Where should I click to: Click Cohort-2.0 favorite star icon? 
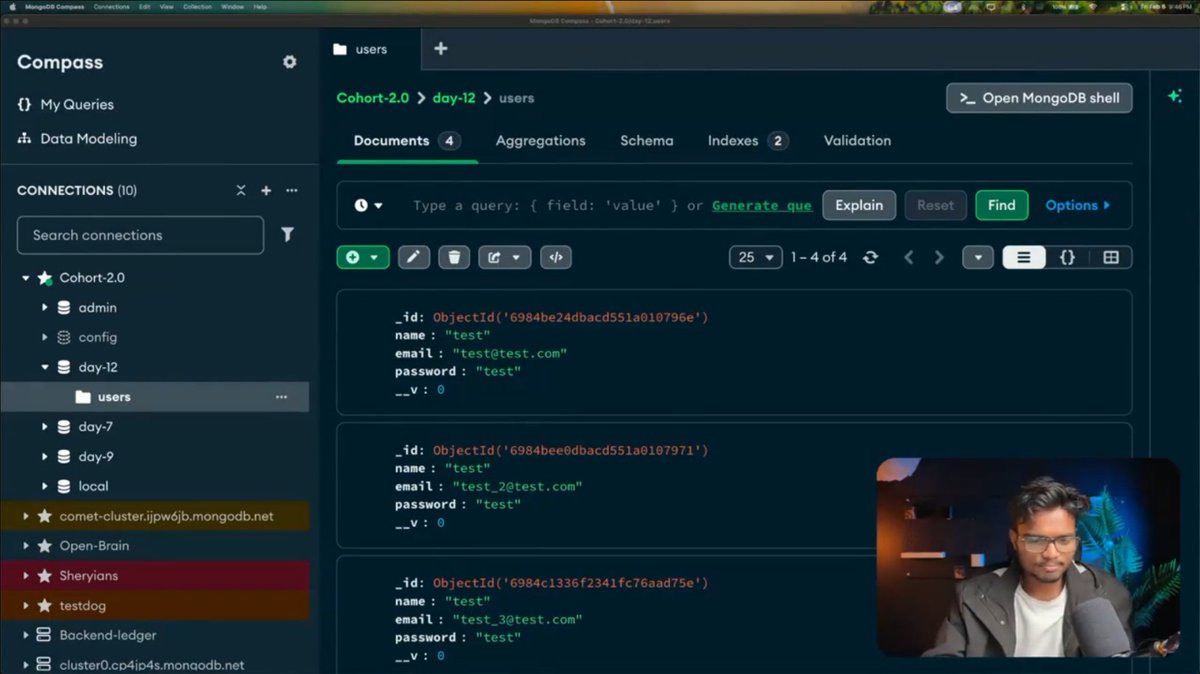44,278
